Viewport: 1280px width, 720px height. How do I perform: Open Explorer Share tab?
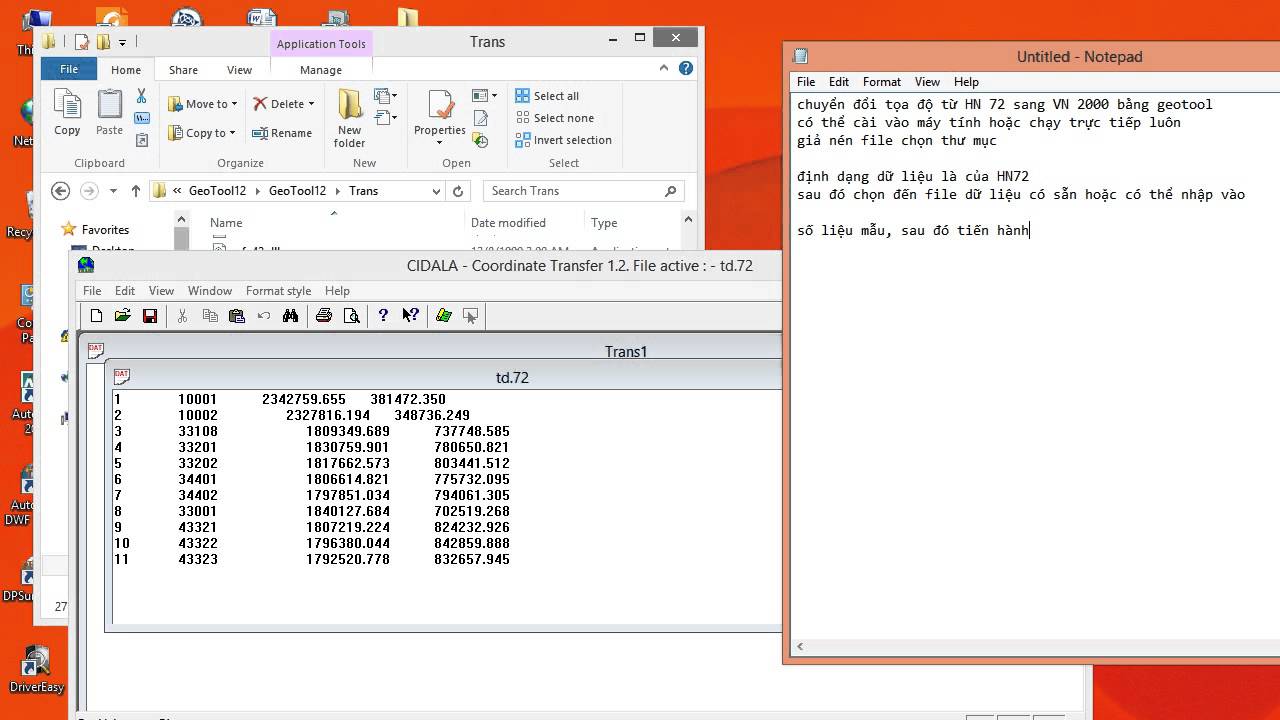[183, 70]
